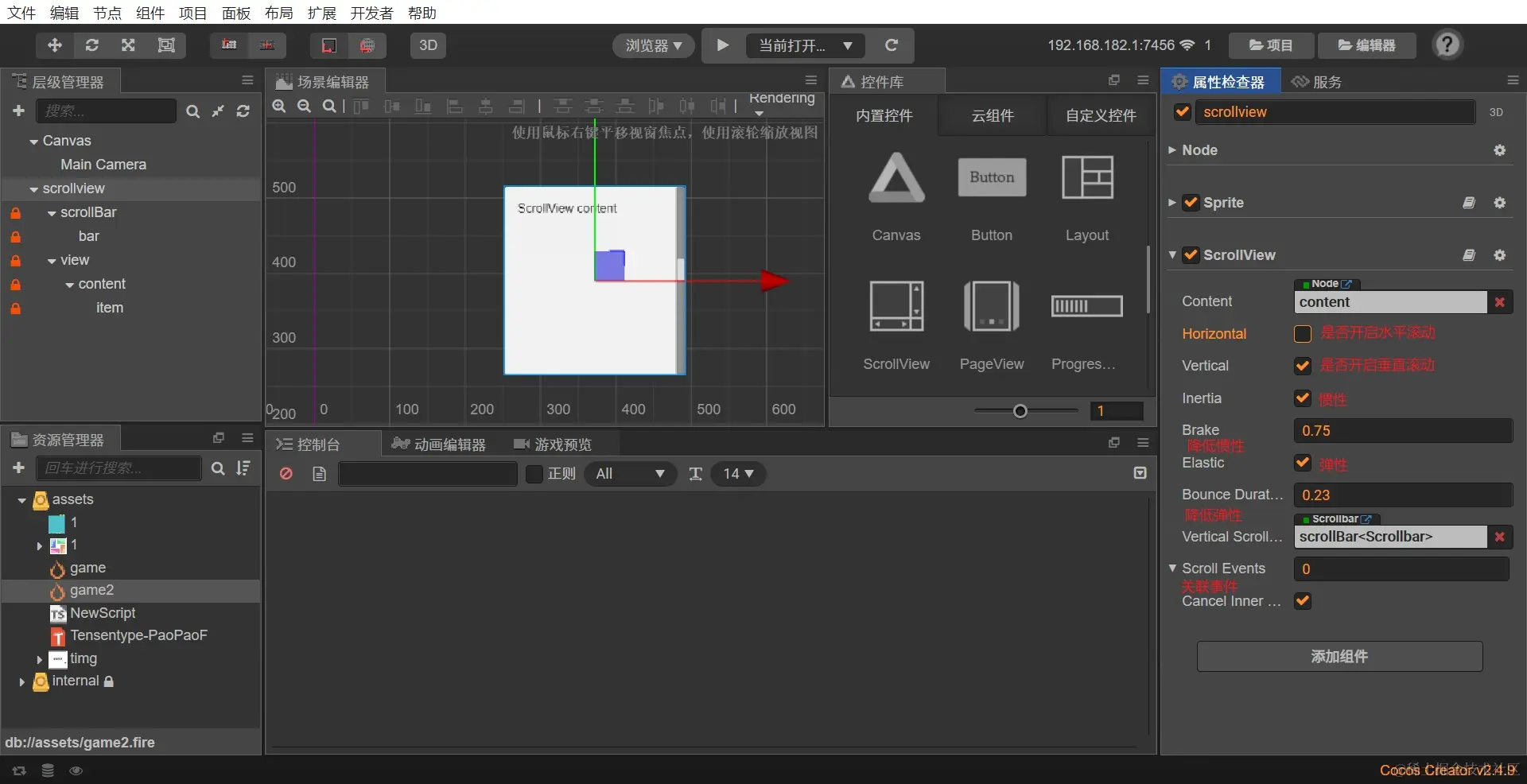Image resolution: width=1527 pixels, height=784 pixels.
Task: Refresh the preview with reload button
Action: tap(892, 45)
